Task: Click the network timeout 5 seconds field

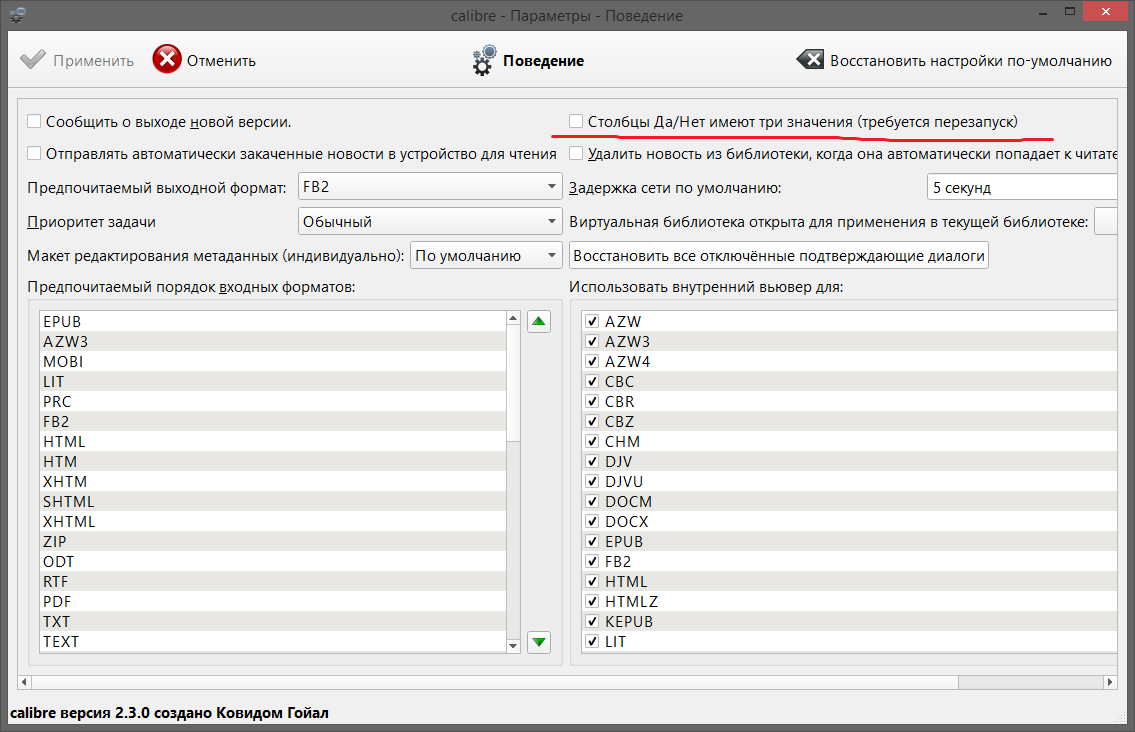Action: [1020, 187]
